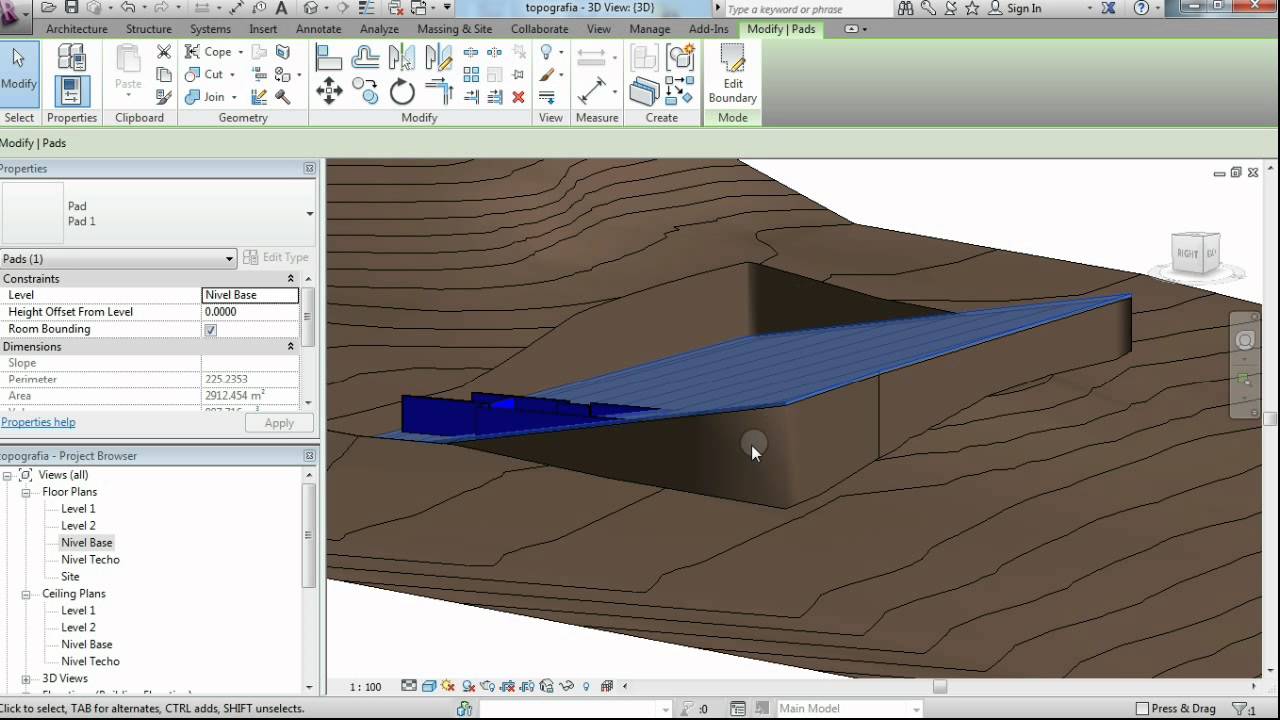This screenshot has width=1280, height=720.
Task: Click the Height Offset From Level value field
Action: (x=250, y=312)
